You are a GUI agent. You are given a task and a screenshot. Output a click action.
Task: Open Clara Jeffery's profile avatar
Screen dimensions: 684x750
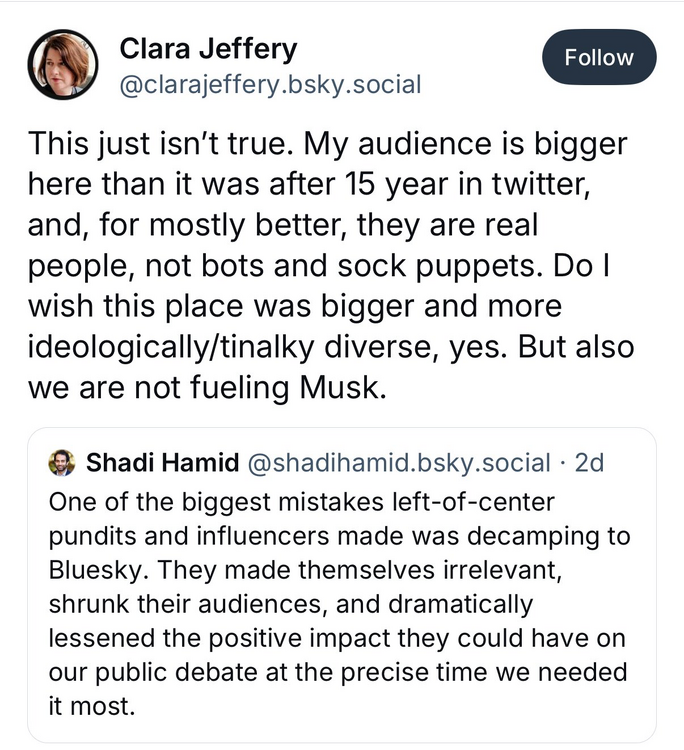tap(62, 64)
